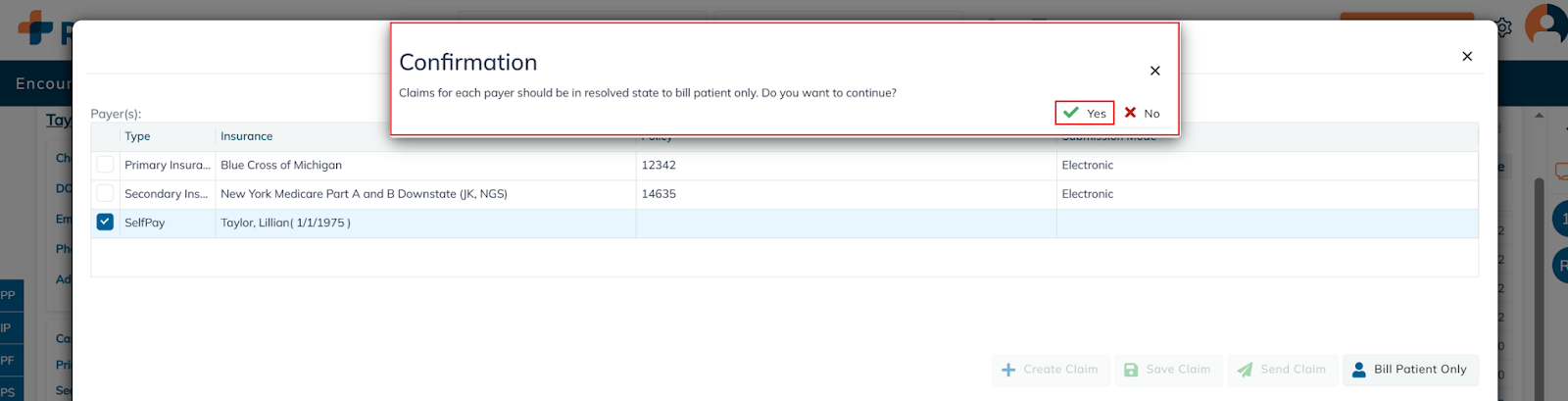Click the app logo cross icon
This screenshot has height=401, width=1568.
35,27
